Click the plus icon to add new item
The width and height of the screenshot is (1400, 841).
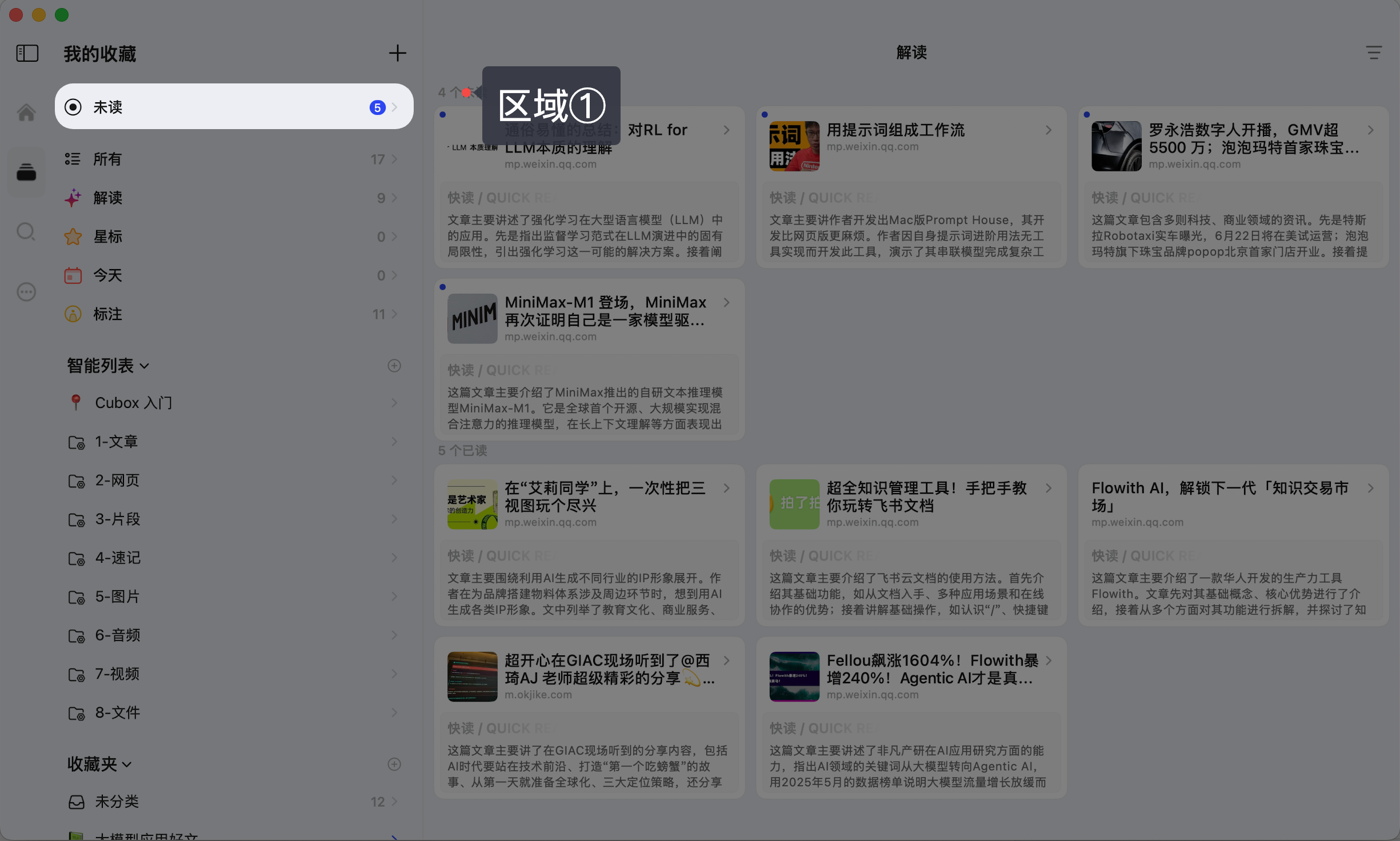[x=397, y=53]
